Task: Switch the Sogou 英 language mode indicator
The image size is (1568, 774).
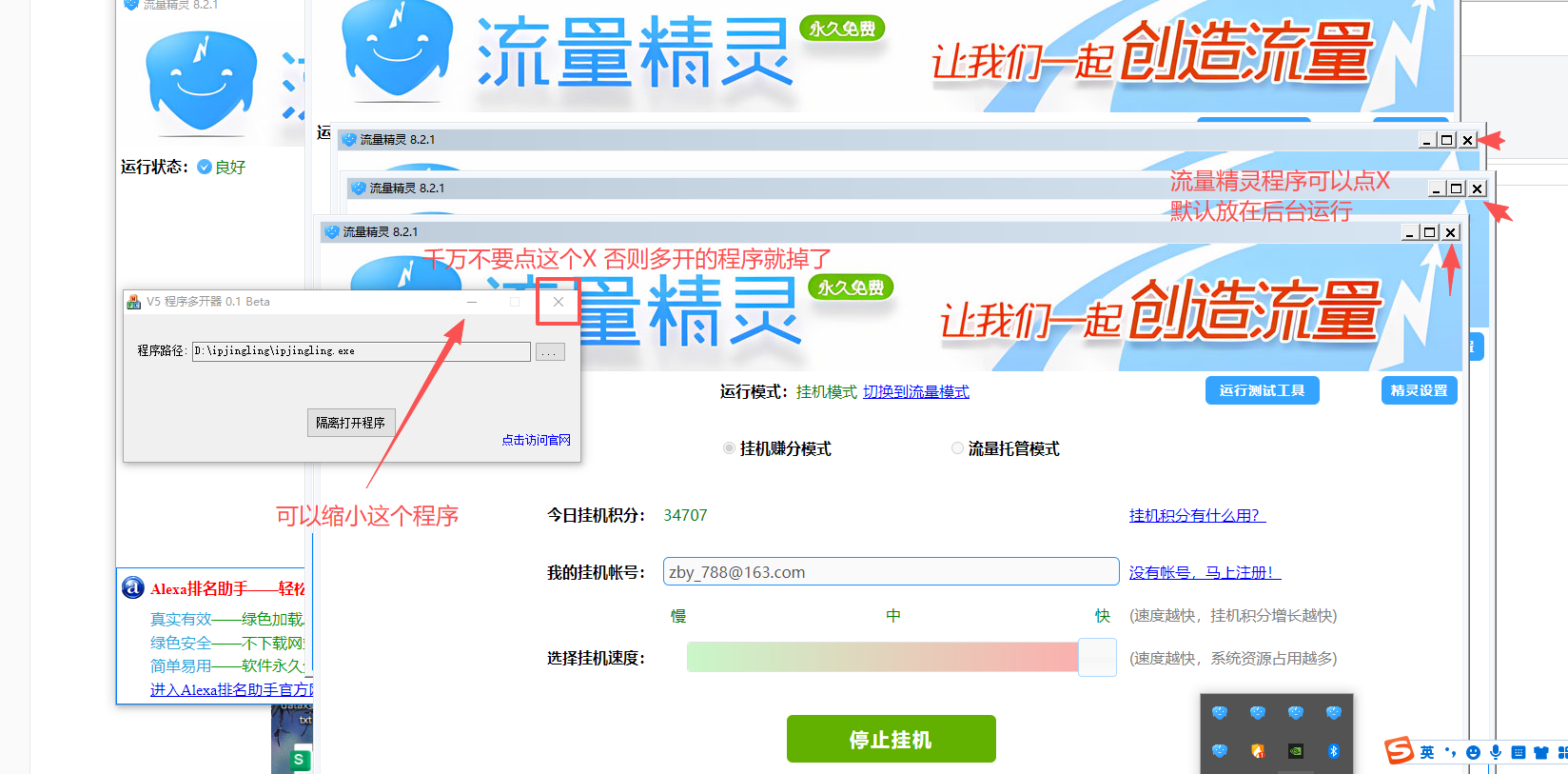Action: [x=1427, y=752]
